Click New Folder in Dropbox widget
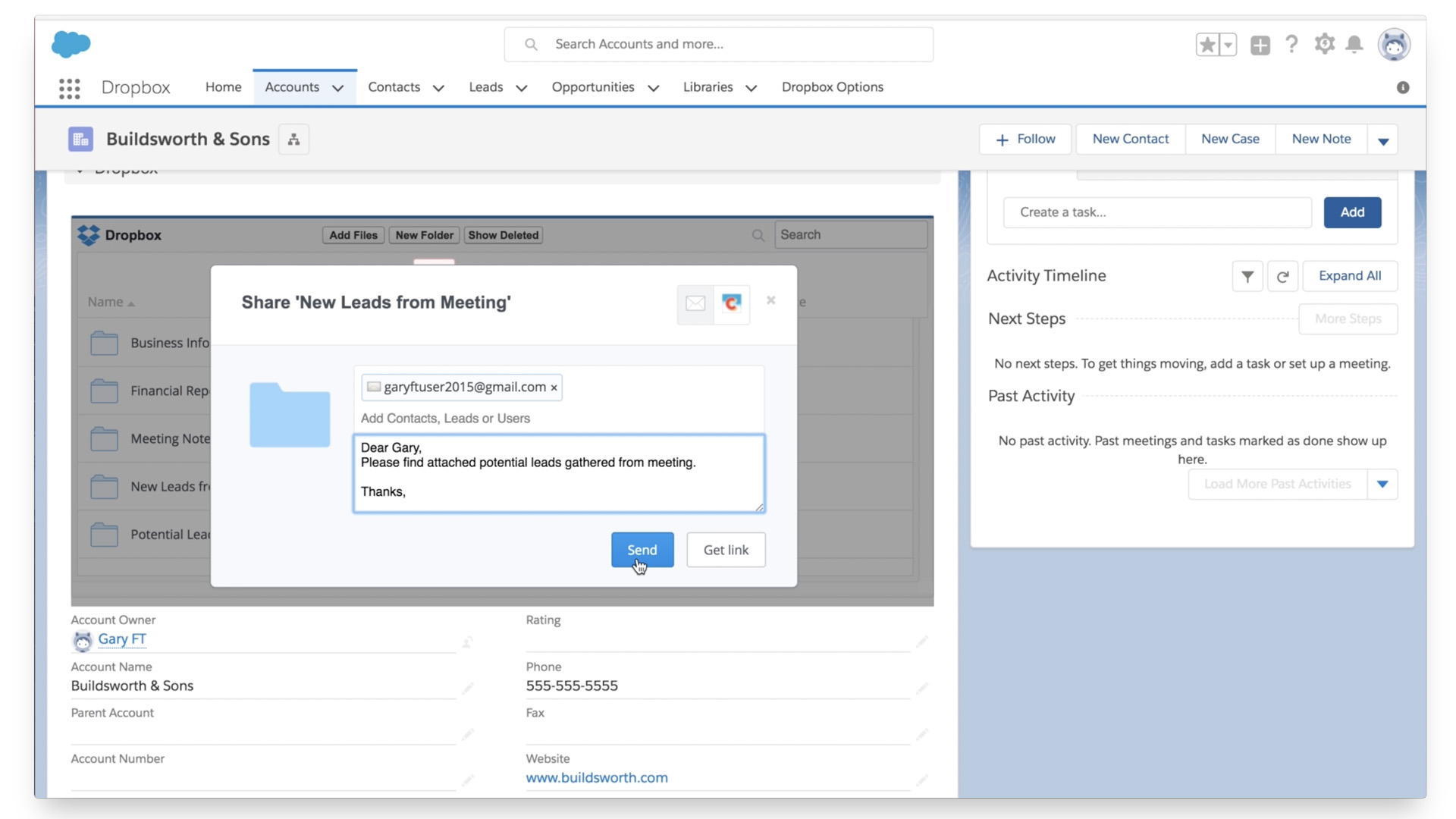This screenshot has height=819, width=1456. pos(425,235)
